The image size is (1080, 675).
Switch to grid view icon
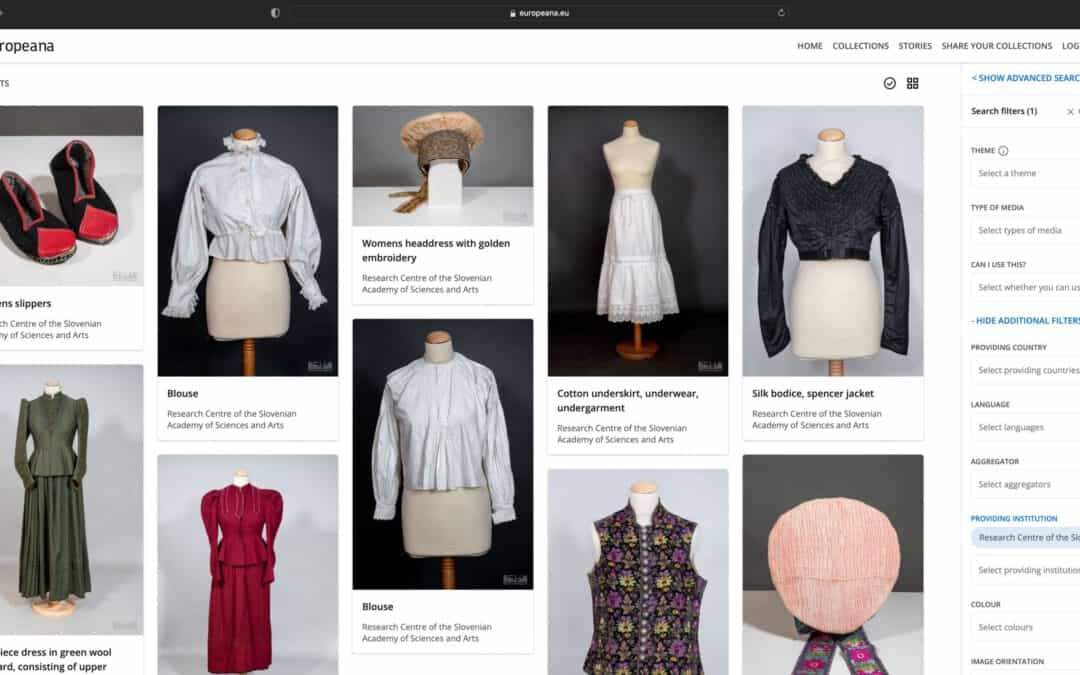point(912,83)
